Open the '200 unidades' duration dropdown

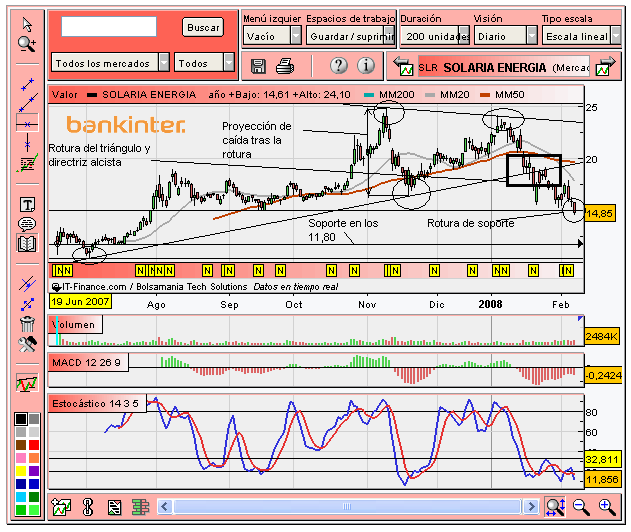(x=435, y=36)
